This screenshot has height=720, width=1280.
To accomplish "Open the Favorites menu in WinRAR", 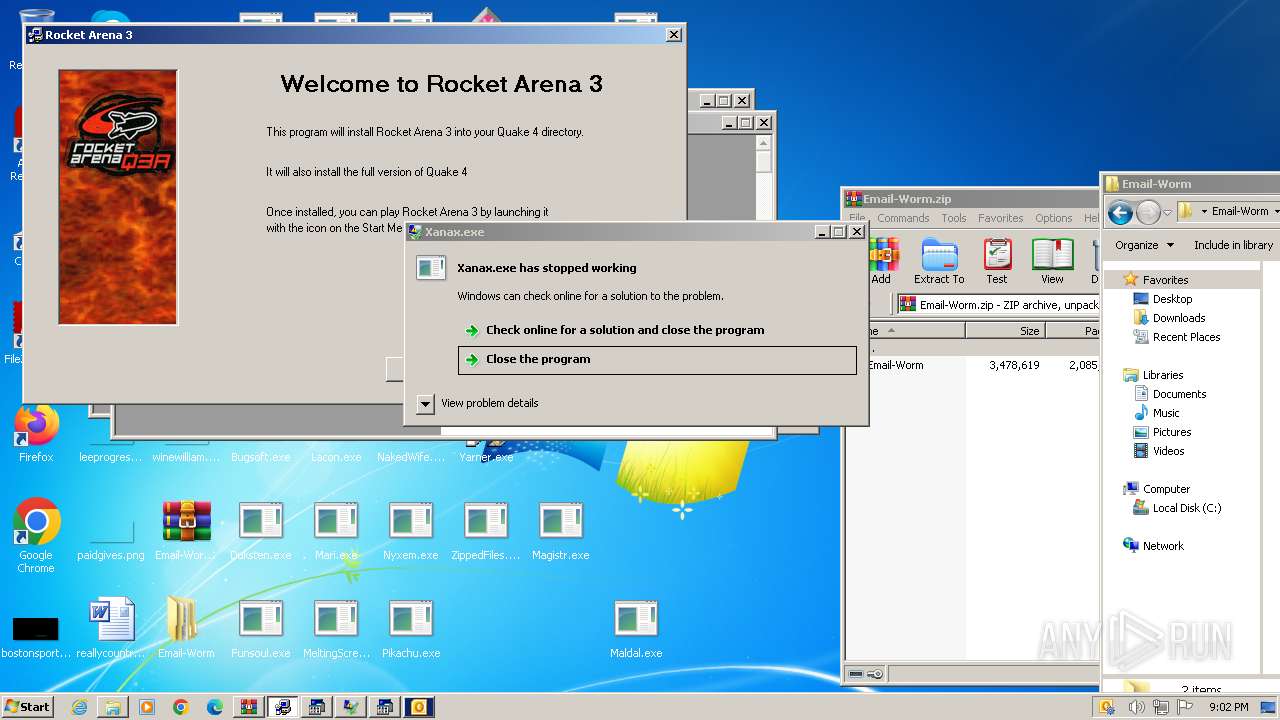I will click(x=1000, y=218).
